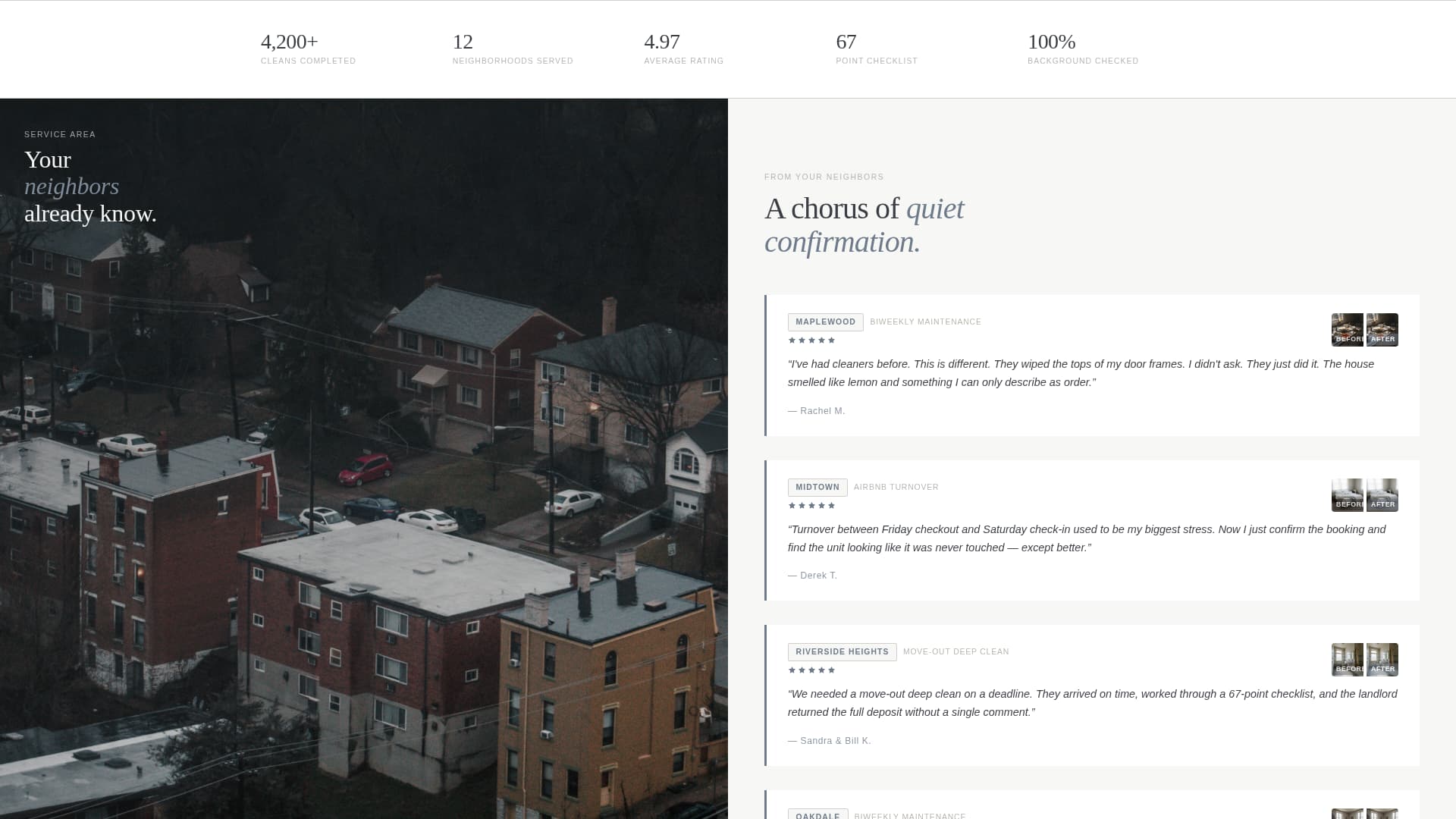Open the Riverside Heights After thumbnail
1456x819 pixels.
click(x=1382, y=660)
